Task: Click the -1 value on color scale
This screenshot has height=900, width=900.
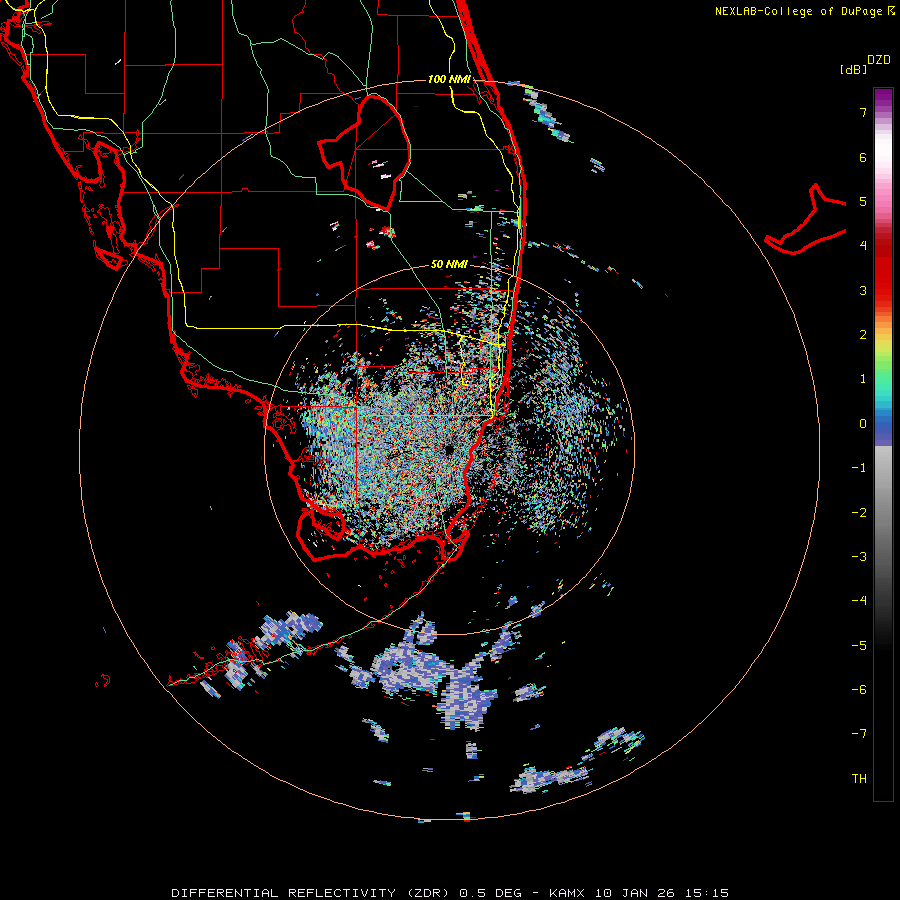Action: tap(859, 468)
